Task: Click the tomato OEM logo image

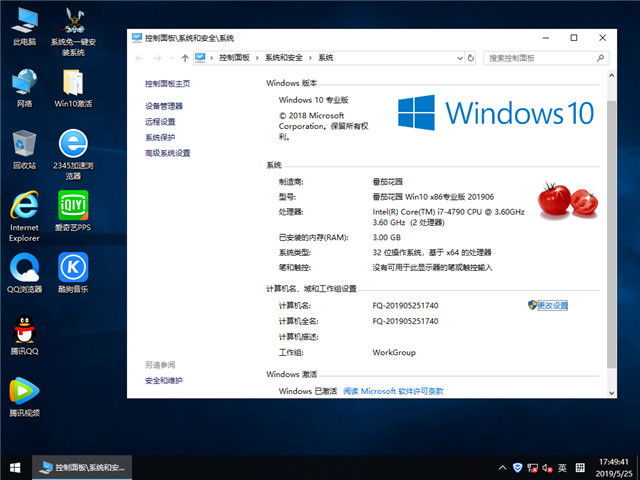Action: 568,200
